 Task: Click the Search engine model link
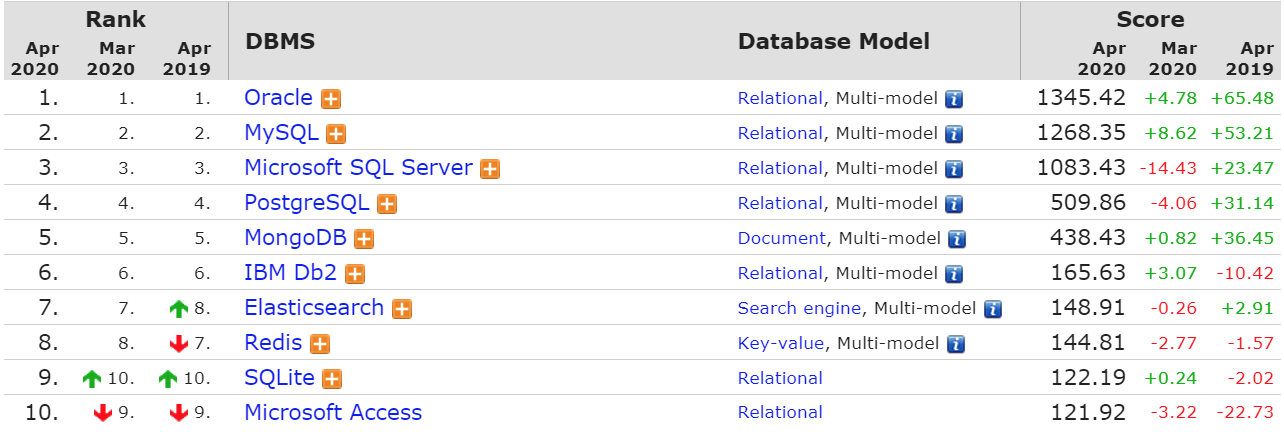[x=799, y=308]
